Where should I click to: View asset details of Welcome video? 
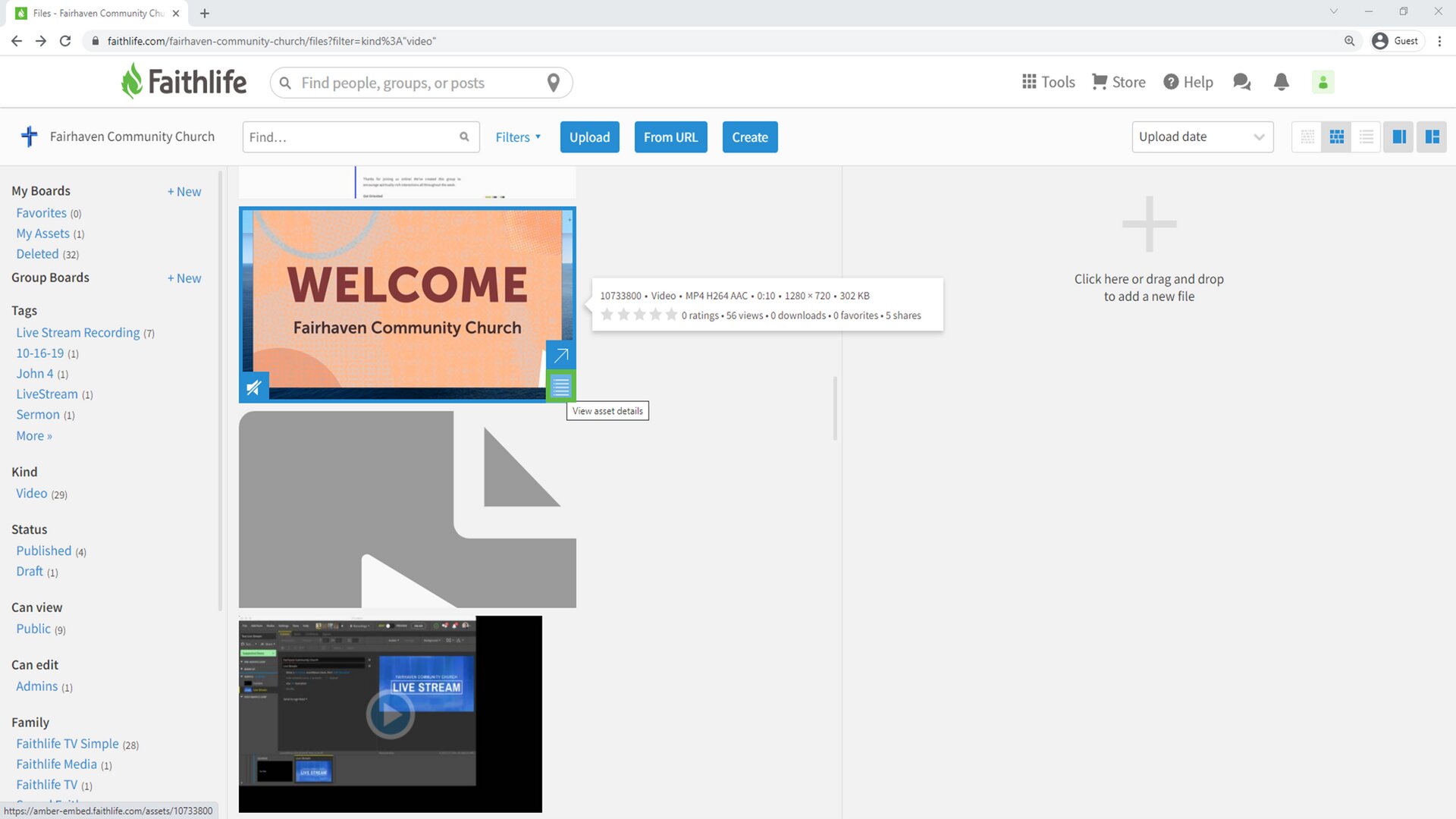[561, 387]
